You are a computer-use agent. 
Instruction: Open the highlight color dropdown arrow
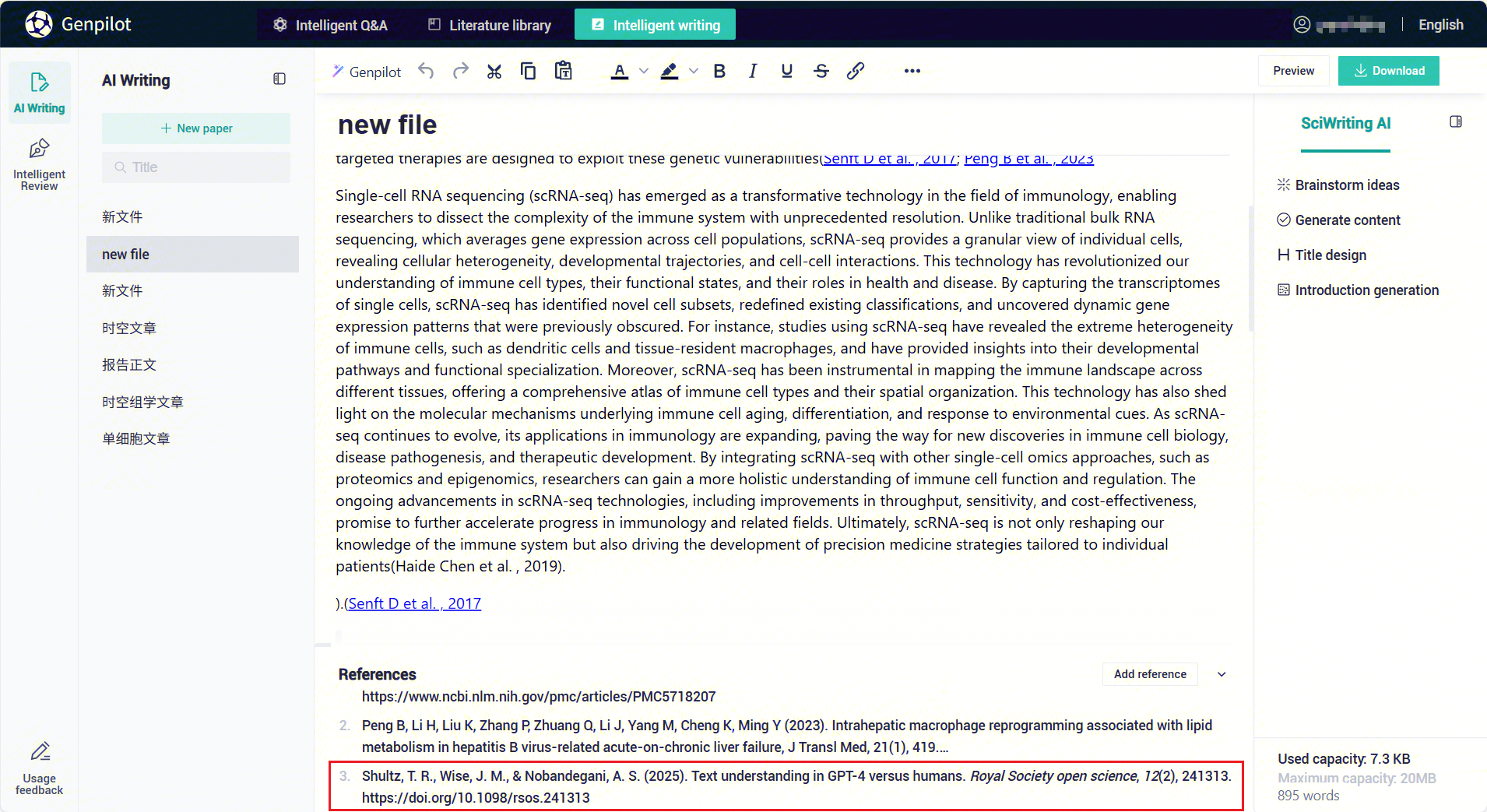(694, 71)
